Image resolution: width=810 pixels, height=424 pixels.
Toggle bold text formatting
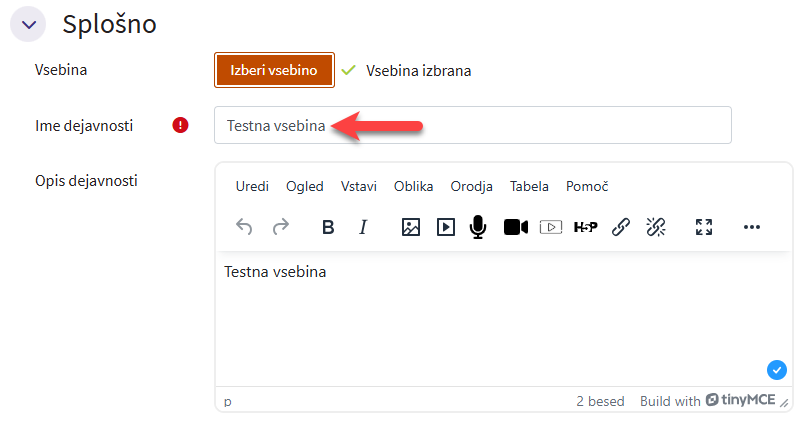click(x=328, y=227)
